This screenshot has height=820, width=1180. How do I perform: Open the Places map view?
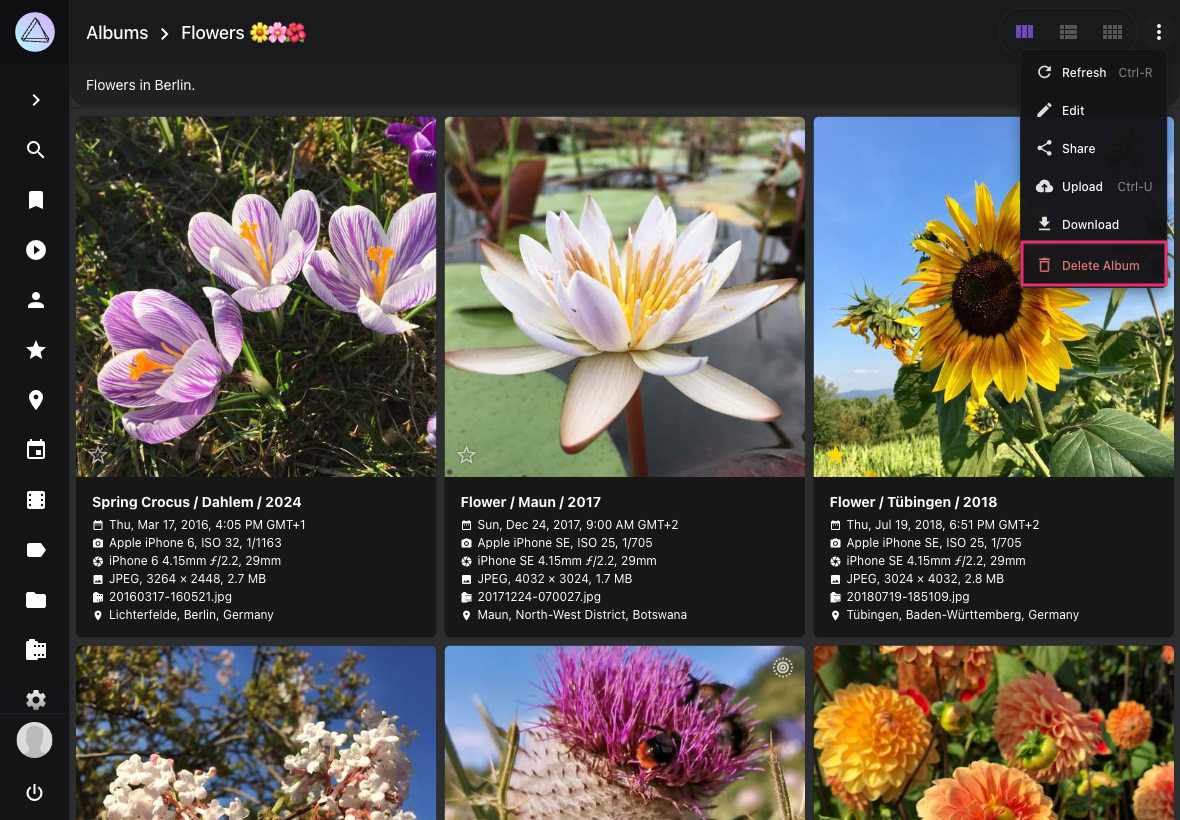tap(36, 400)
